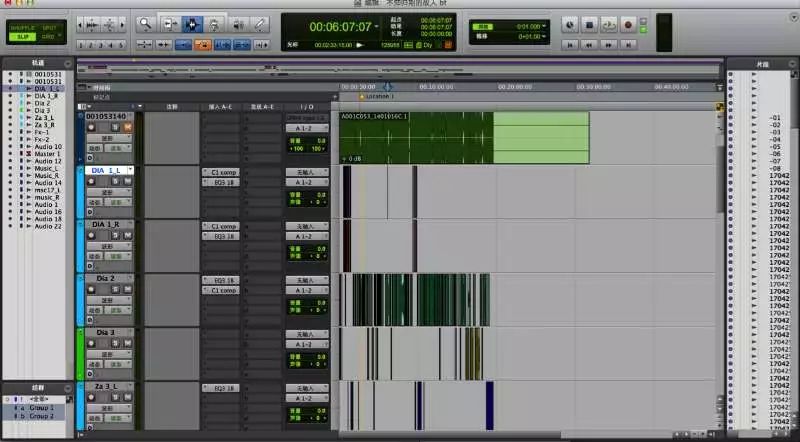Click transport Play loop button
The height and width of the screenshot is (442, 800).
[x=609, y=24]
